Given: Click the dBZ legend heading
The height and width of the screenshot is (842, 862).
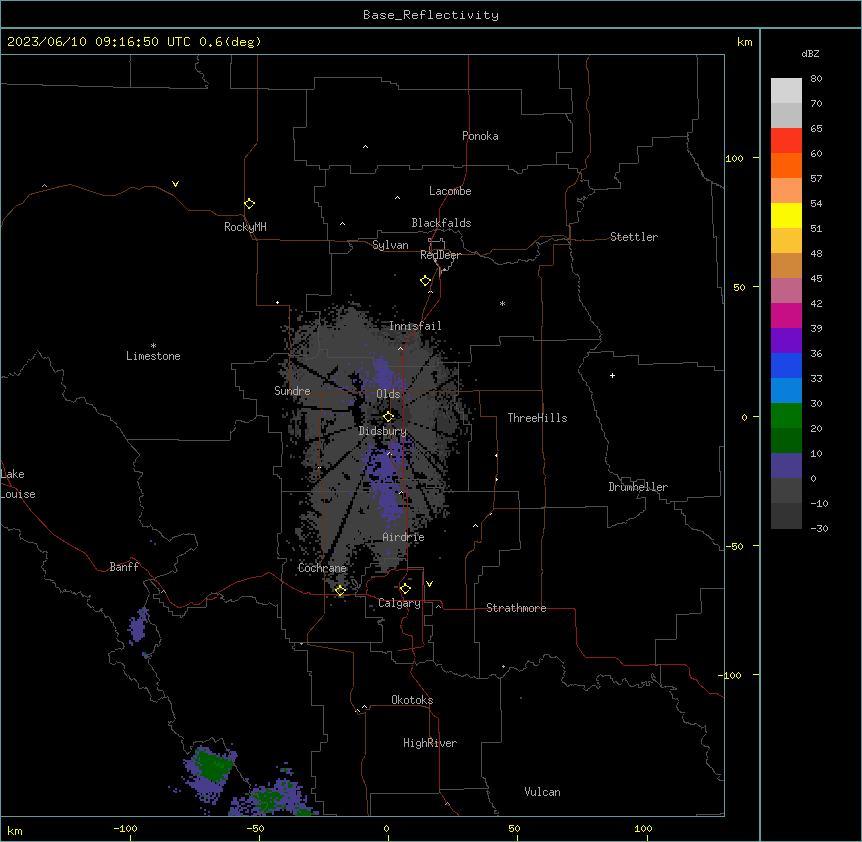Looking at the screenshot, I should [x=810, y=54].
